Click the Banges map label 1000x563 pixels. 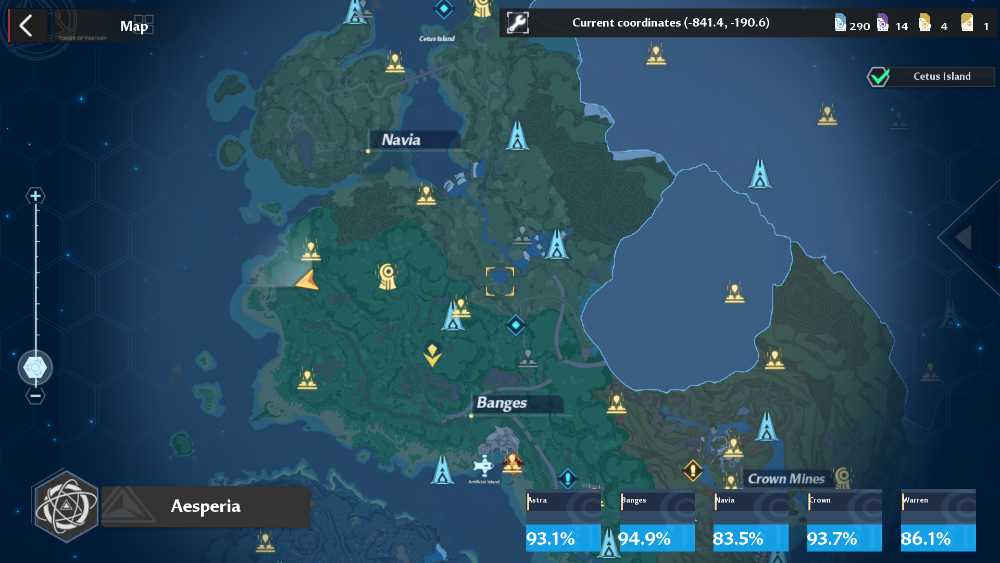(x=502, y=403)
